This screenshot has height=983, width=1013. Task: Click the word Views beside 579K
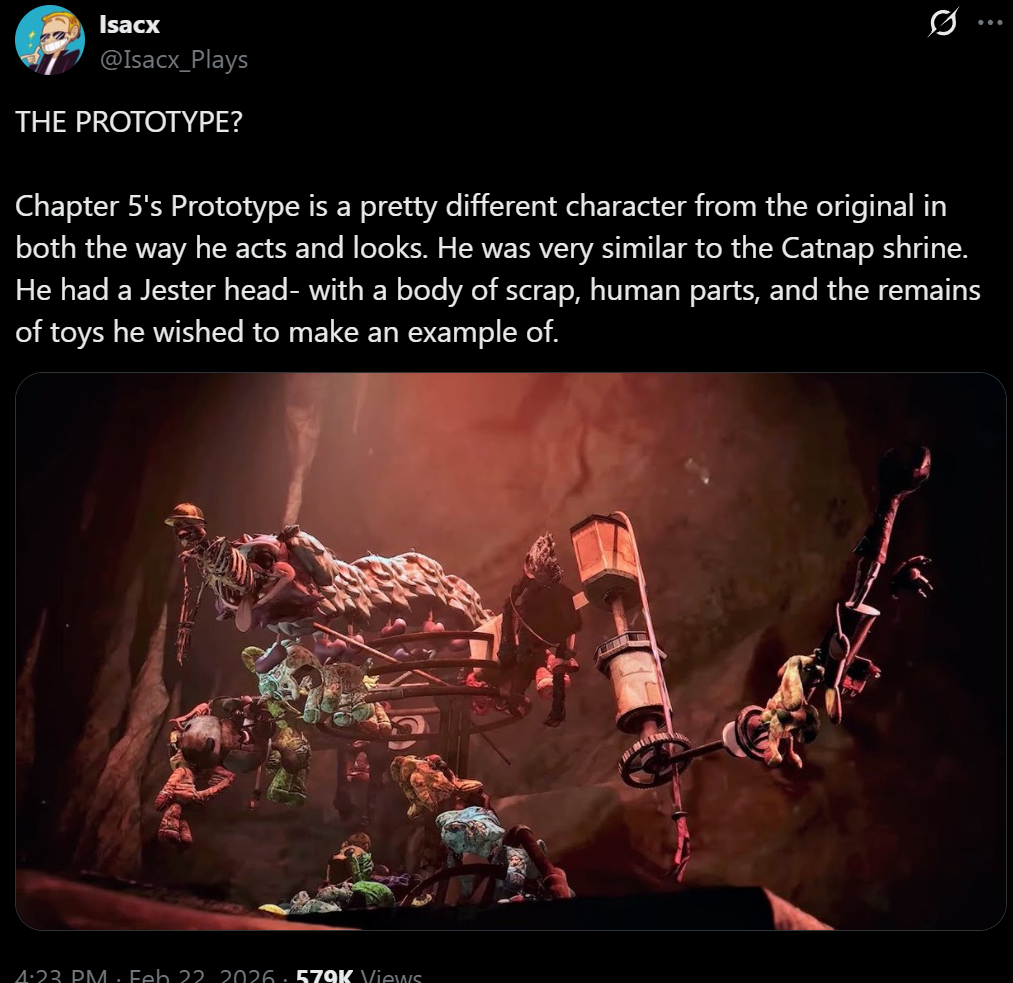point(392,975)
